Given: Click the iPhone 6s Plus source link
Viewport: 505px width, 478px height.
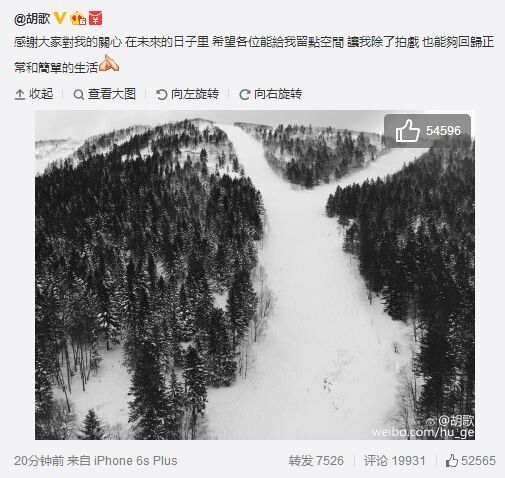Looking at the screenshot, I should click(x=135, y=461).
